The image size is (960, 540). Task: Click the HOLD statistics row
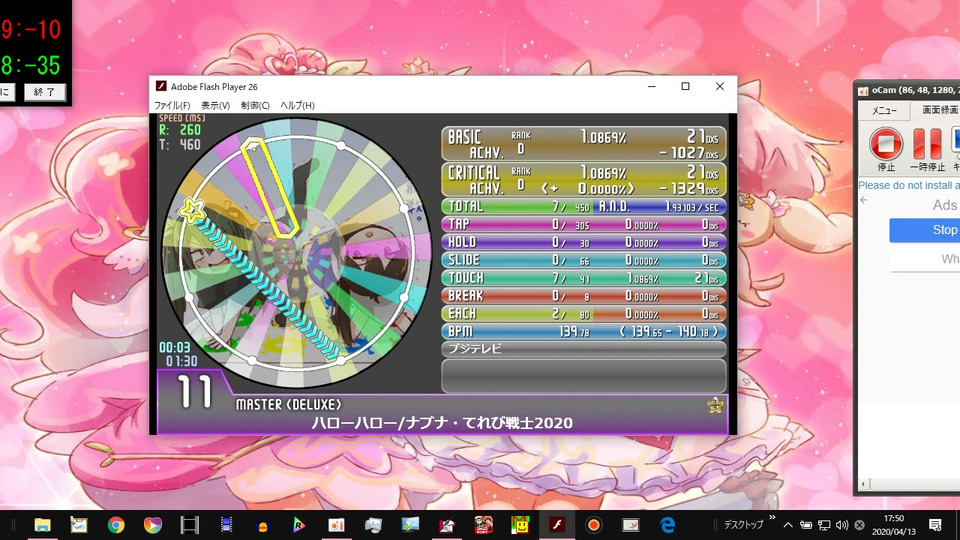(x=583, y=242)
